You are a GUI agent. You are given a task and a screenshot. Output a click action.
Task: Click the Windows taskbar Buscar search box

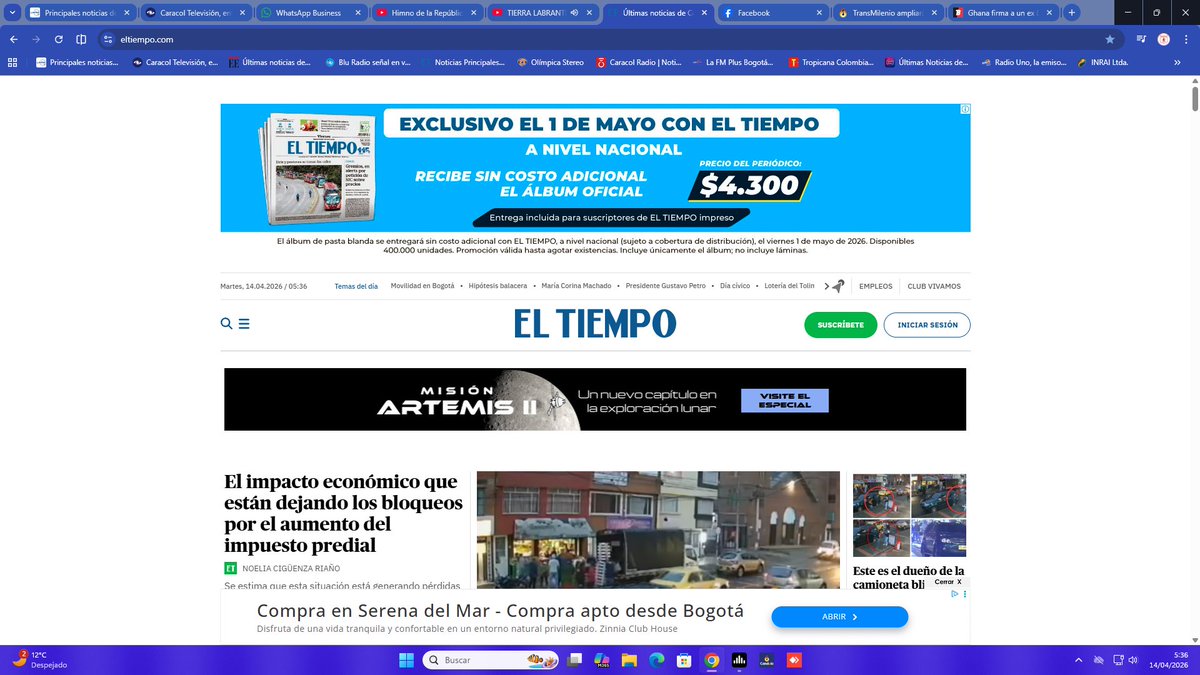(490, 660)
